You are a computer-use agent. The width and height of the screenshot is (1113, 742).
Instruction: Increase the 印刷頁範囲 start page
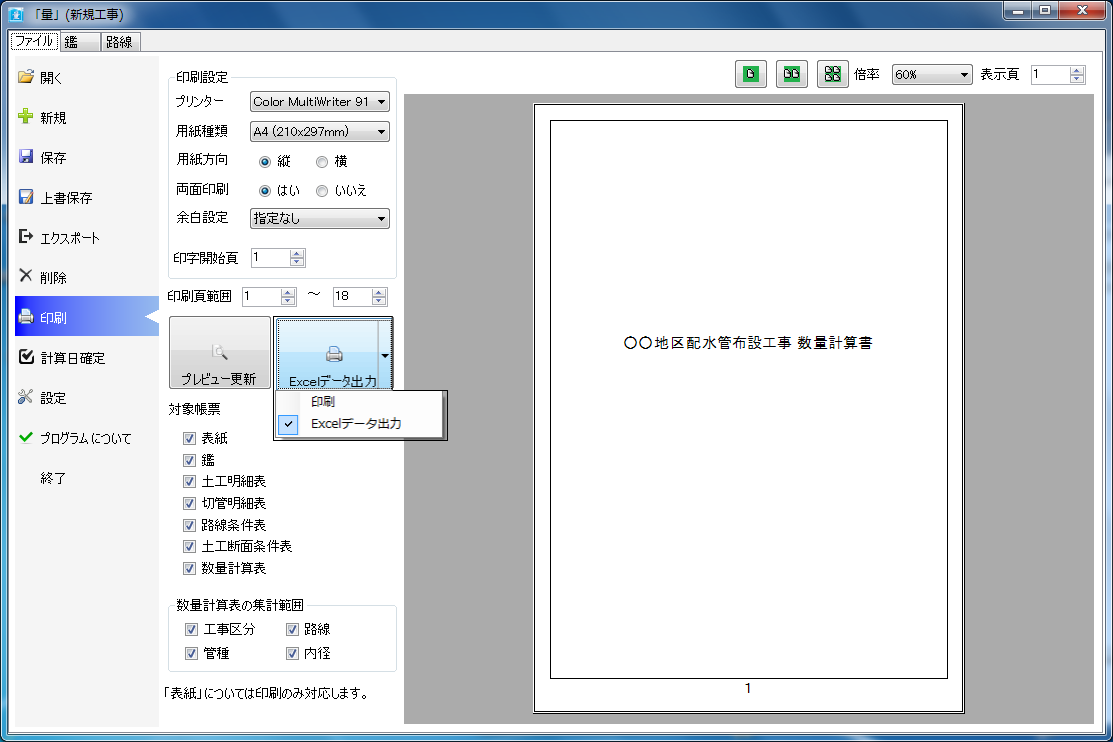click(287, 293)
